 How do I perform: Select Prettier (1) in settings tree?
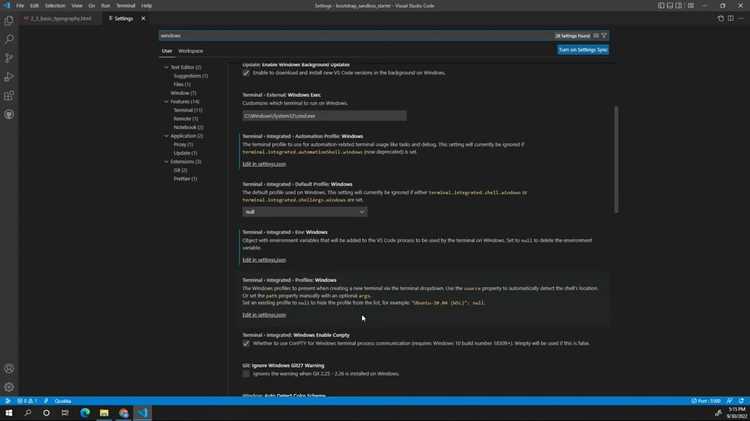coord(185,179)
